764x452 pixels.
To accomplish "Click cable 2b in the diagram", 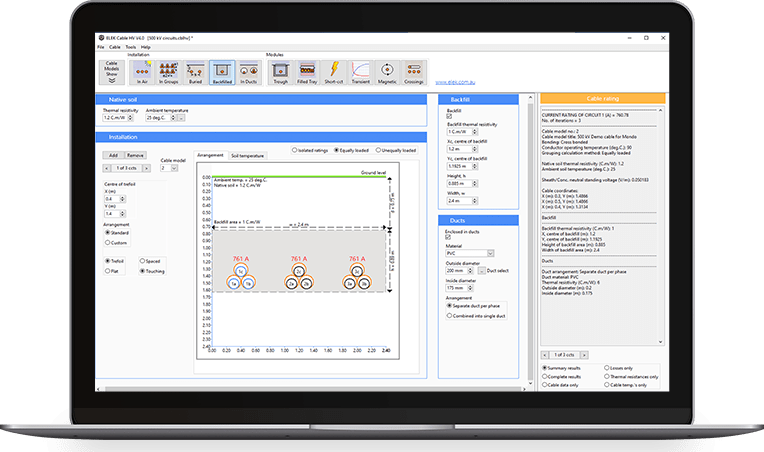I will tap(306, 283).
